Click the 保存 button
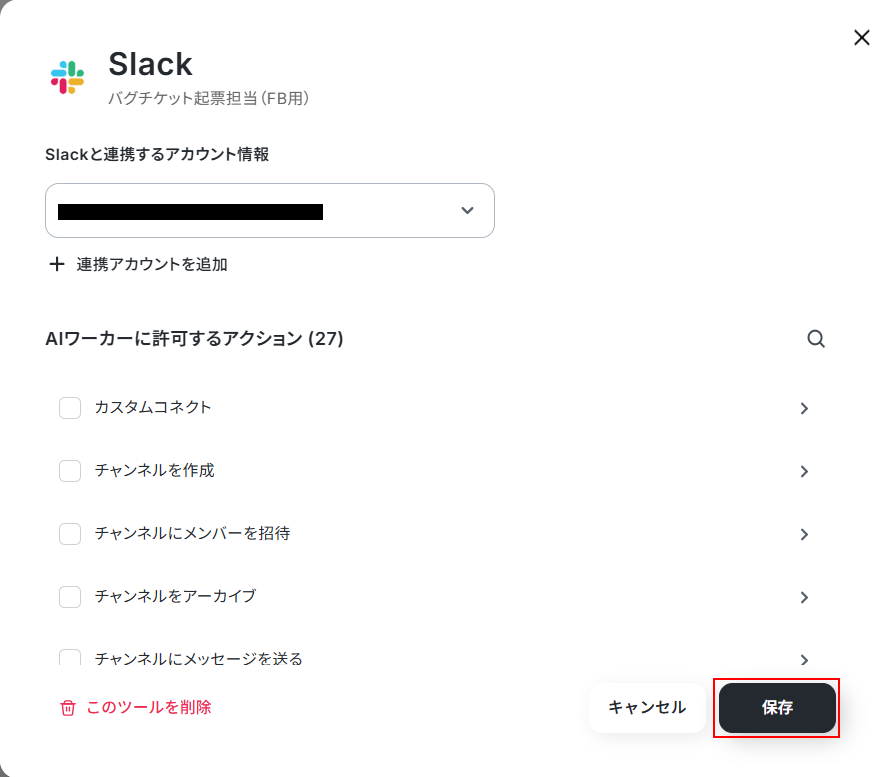This screenshot has width=881, height=777. point(777,708)
